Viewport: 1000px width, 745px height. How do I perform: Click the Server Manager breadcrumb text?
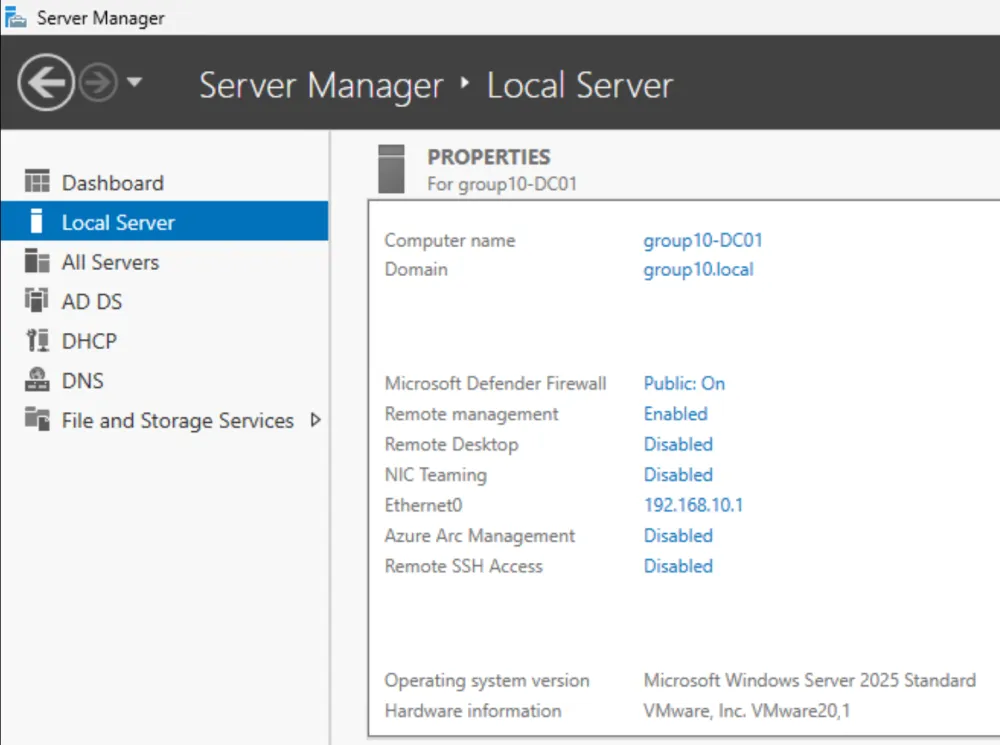[x=321, y=86]
